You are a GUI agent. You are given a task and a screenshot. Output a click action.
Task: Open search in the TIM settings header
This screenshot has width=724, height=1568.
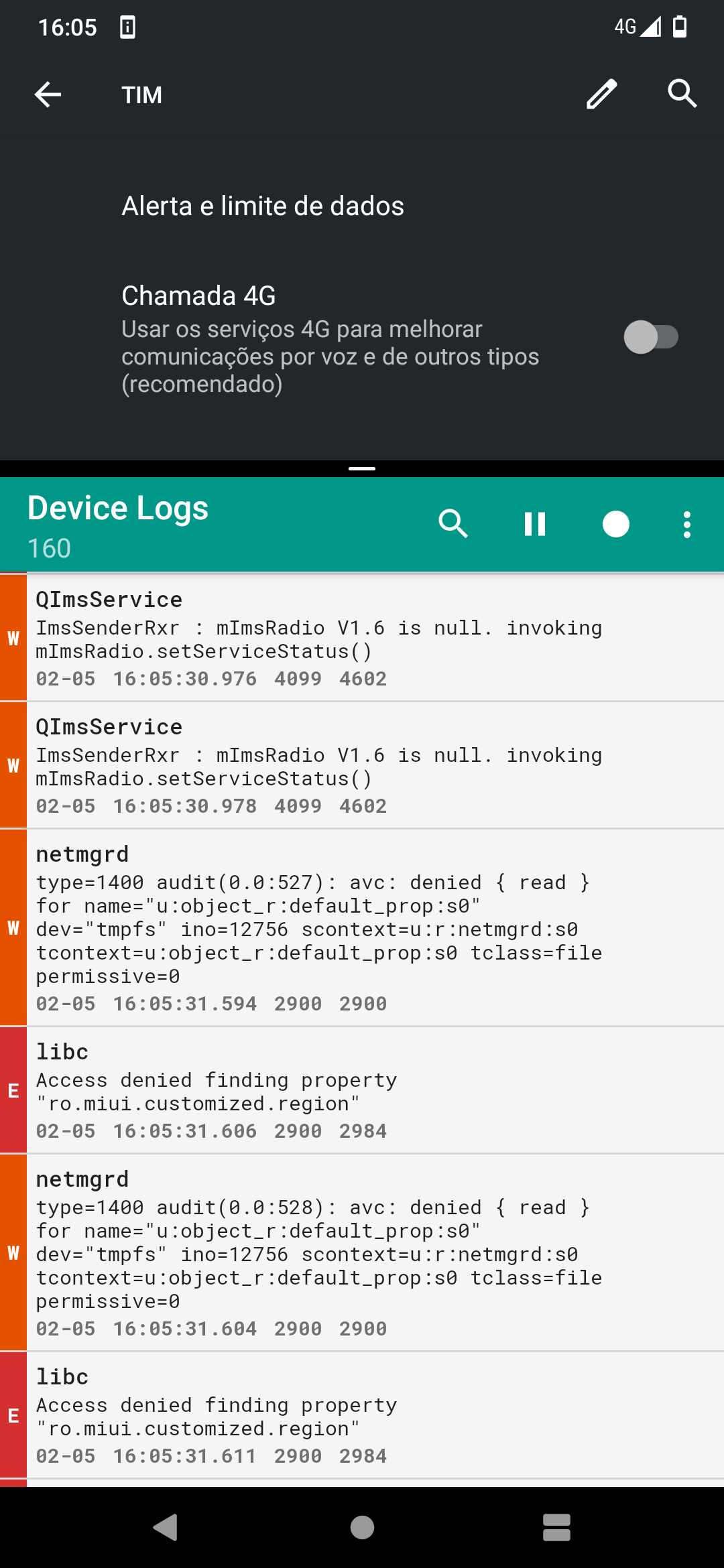click(x=682, y=94)
